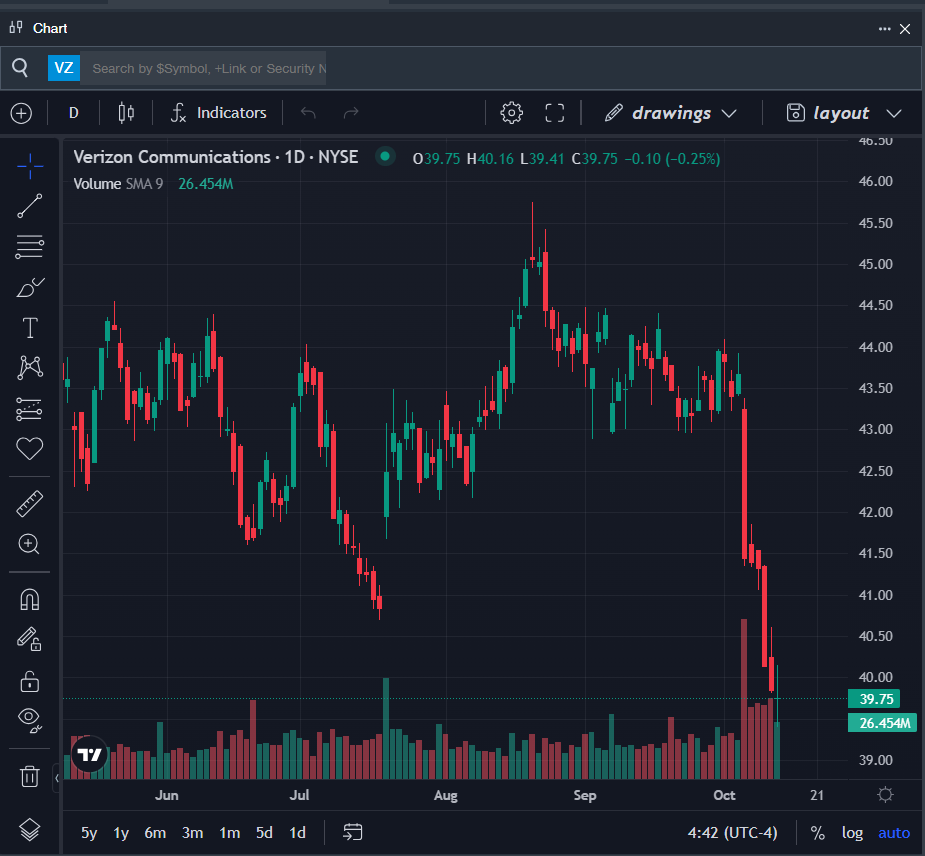Select the trend line drawing tool
This screenshot has height=856, width=925.
point(30,206)
